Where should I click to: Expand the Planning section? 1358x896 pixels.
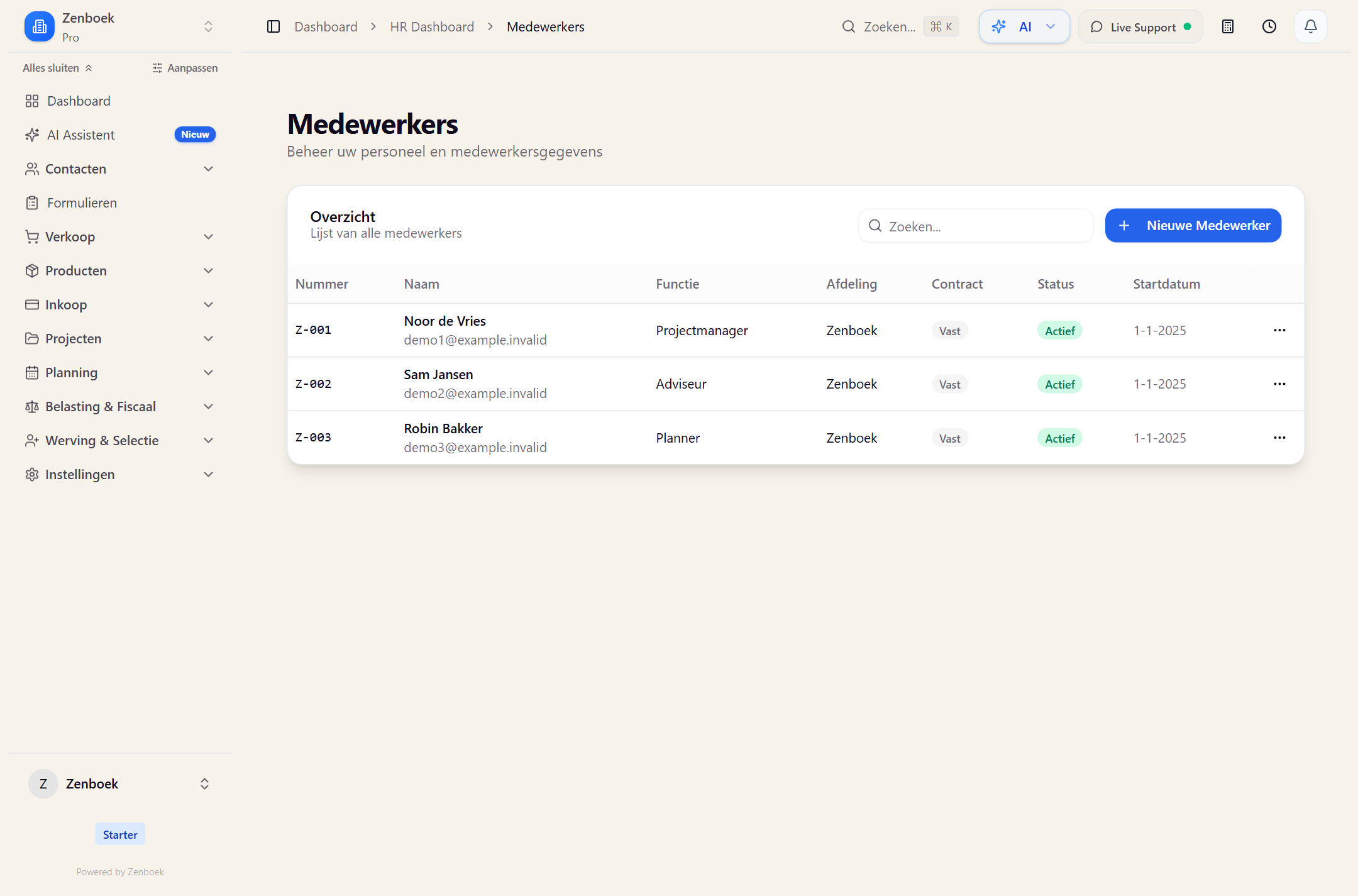point(119,372)
